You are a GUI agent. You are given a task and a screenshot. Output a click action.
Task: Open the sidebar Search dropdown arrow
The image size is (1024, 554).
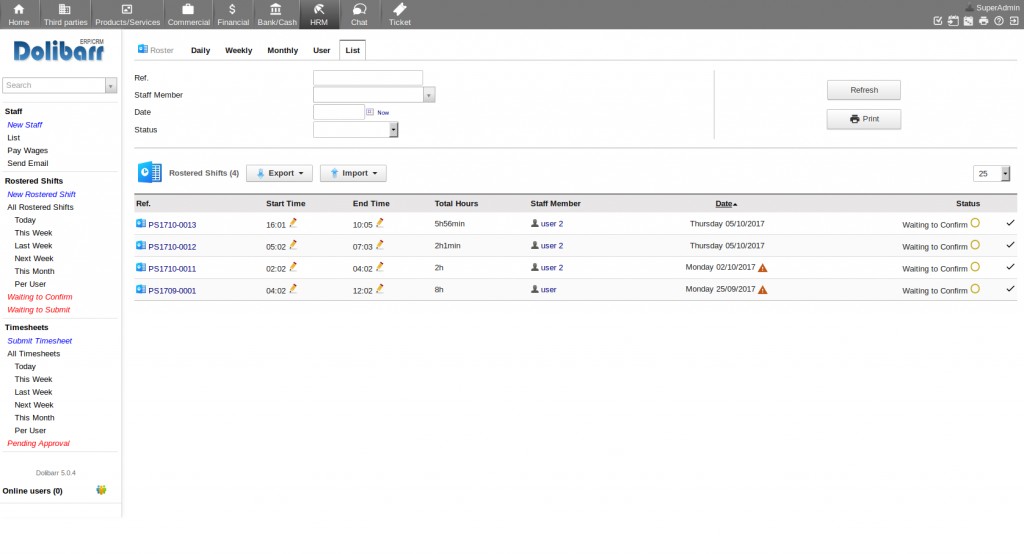[111, 85]
